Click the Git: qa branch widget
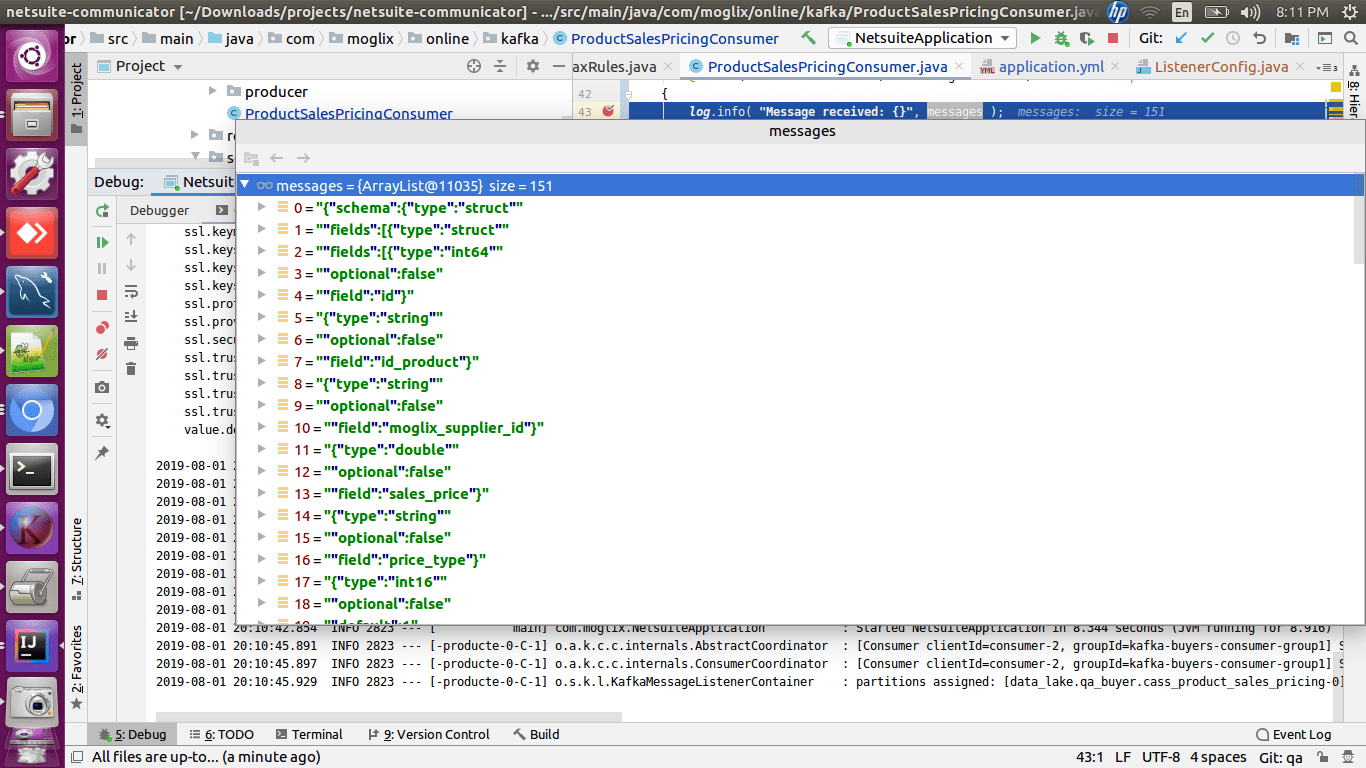Image resolution: width=1366 pixels, height=768 pixels. [1280, 757]
